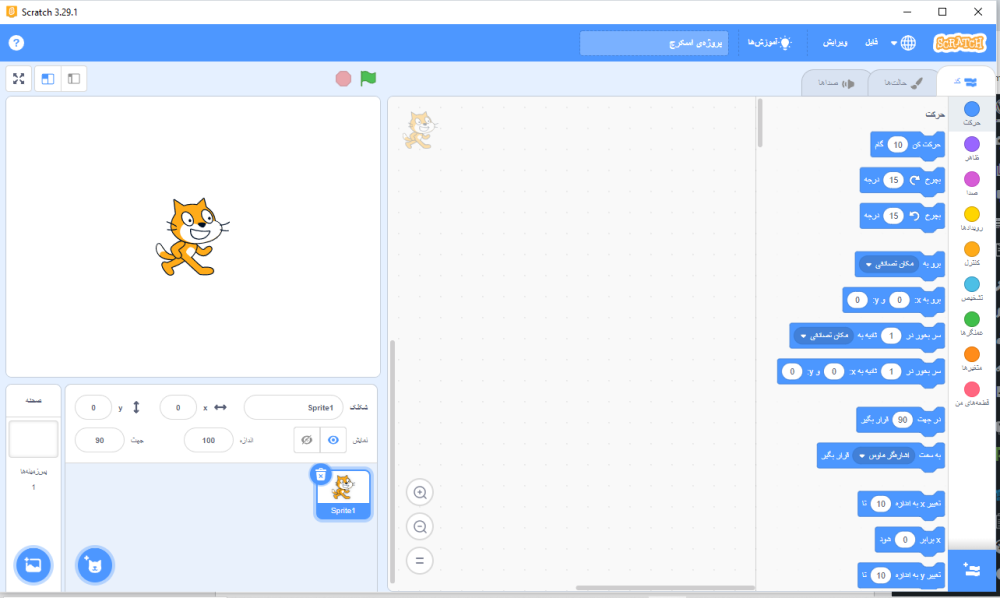Show sprite using the eye icon
1000x598 pixels.
[x=334, y=440]
